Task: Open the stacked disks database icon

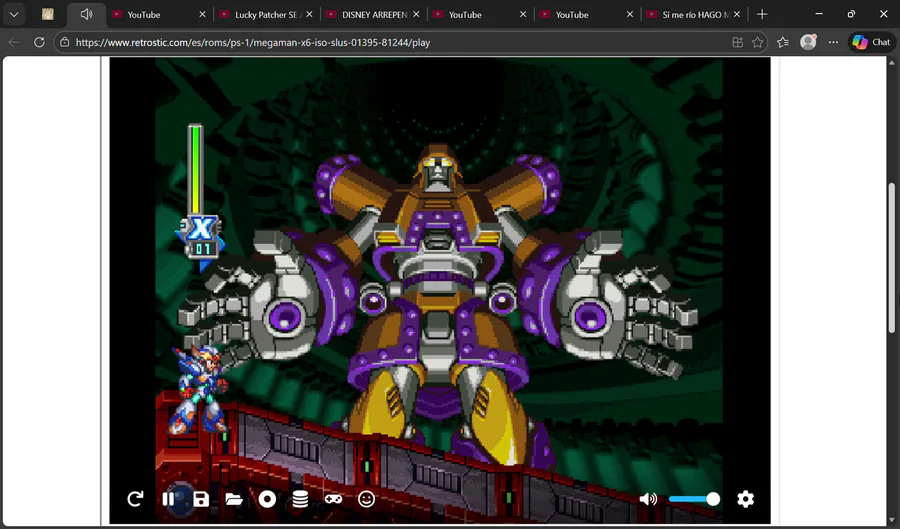Action: tap(300, 499)
